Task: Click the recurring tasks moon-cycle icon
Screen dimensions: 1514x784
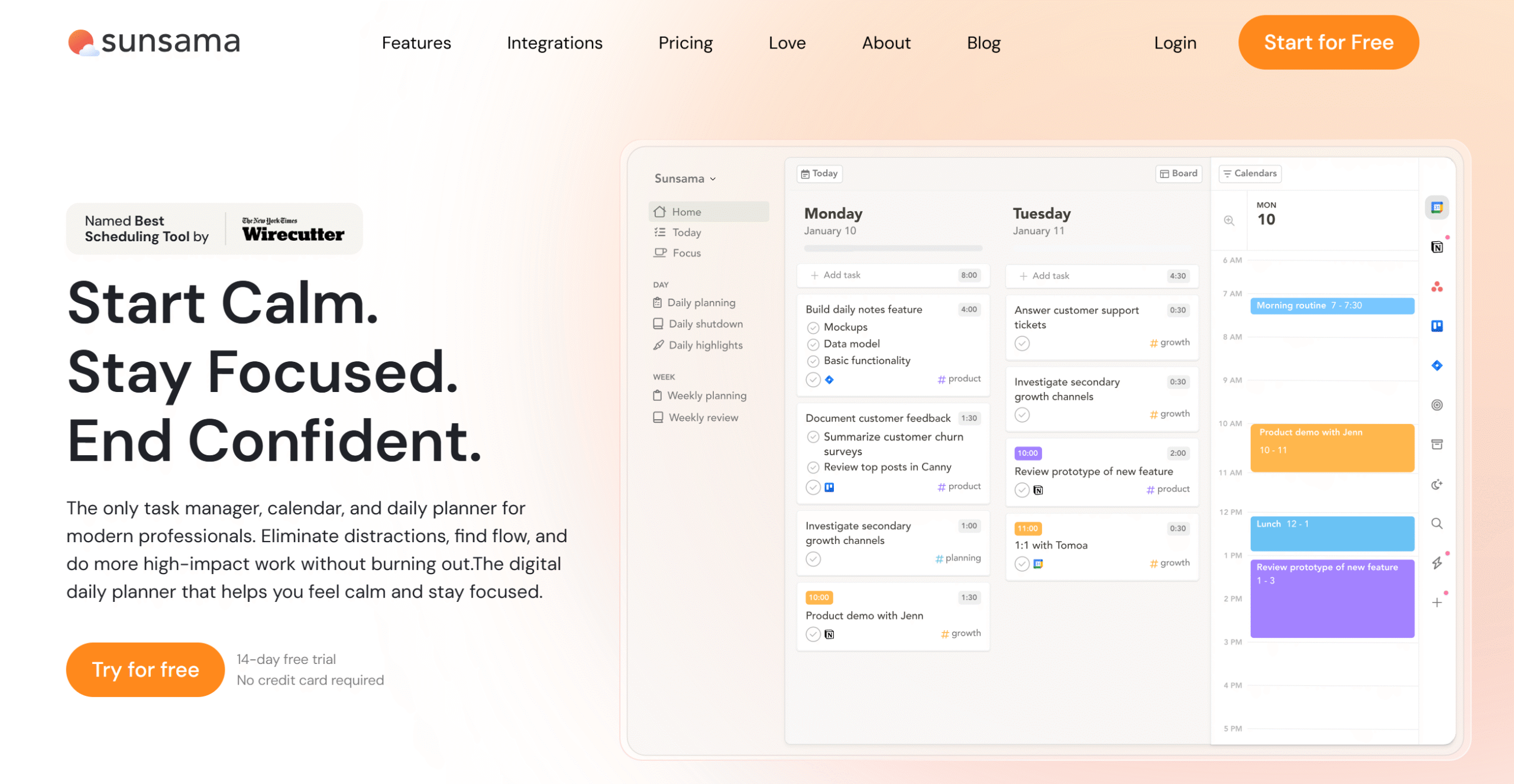Action: coord(1437,485)
